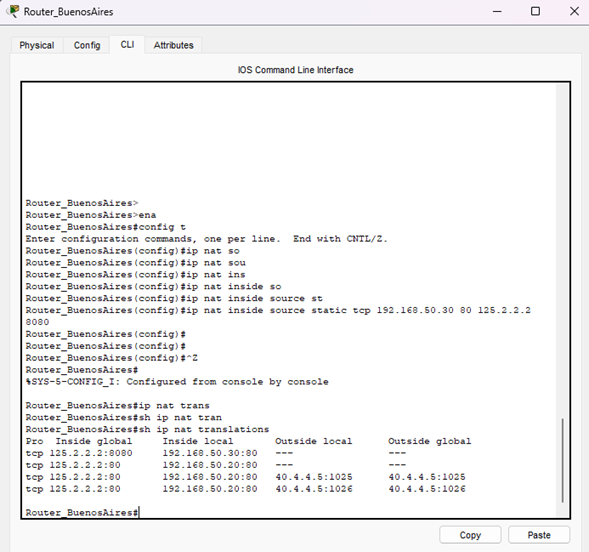Click the Router_BuenosAires window icon
This screenshot has width=589, height=552.
(13, 11)
